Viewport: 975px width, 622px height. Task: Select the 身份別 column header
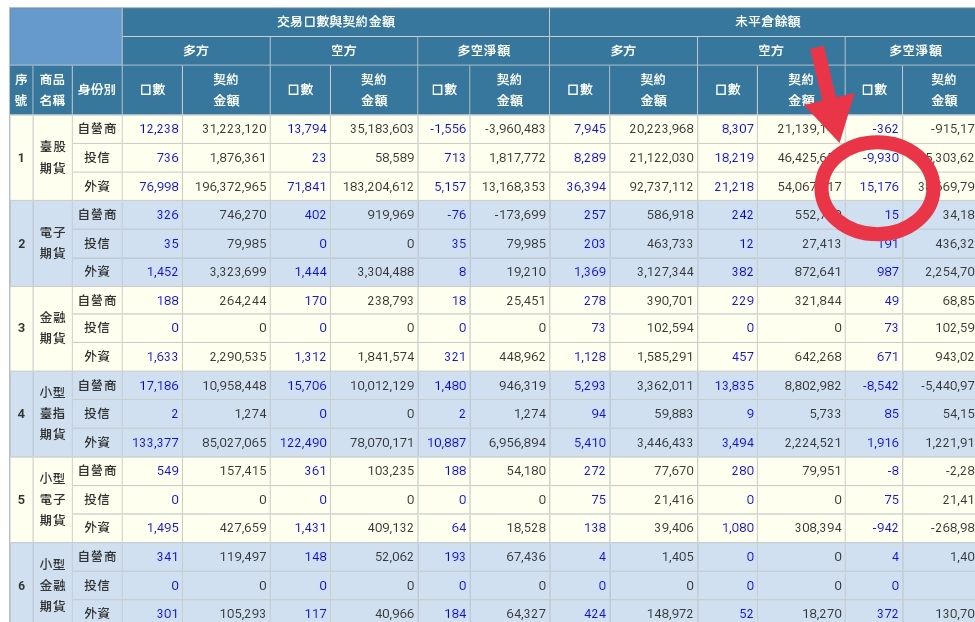point(96,90)
